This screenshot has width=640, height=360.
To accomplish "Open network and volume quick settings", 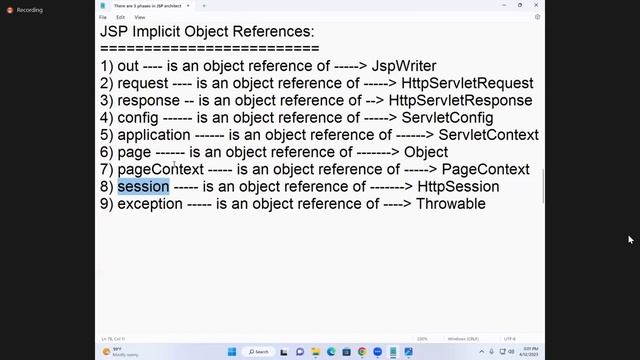I will (x=507, y=351).
